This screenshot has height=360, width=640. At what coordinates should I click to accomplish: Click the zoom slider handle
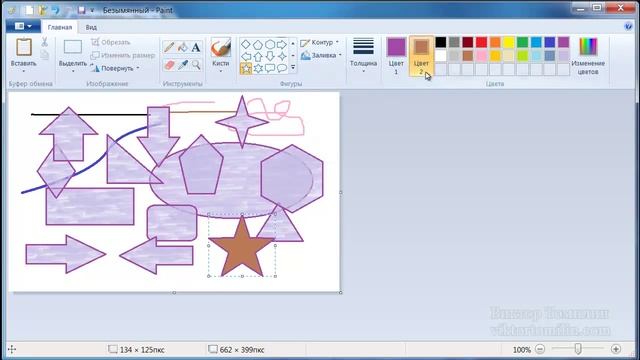[578, 349]
